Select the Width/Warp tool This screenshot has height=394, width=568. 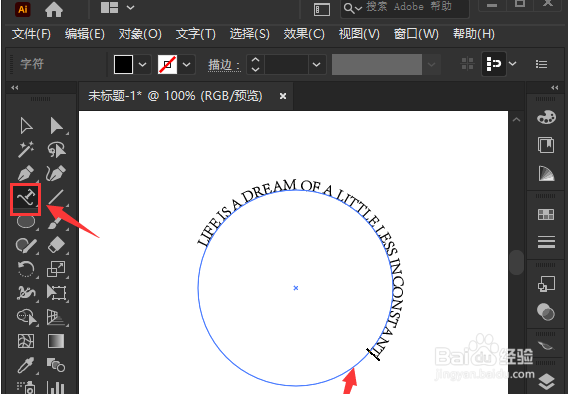click(x=26, y=293)
